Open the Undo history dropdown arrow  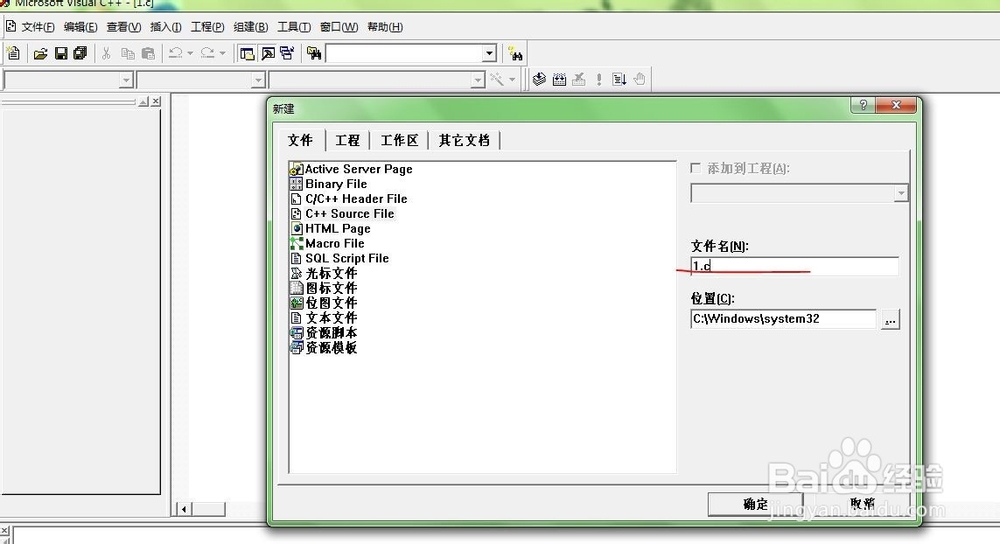pyautogui.click(x=190, y=54)
